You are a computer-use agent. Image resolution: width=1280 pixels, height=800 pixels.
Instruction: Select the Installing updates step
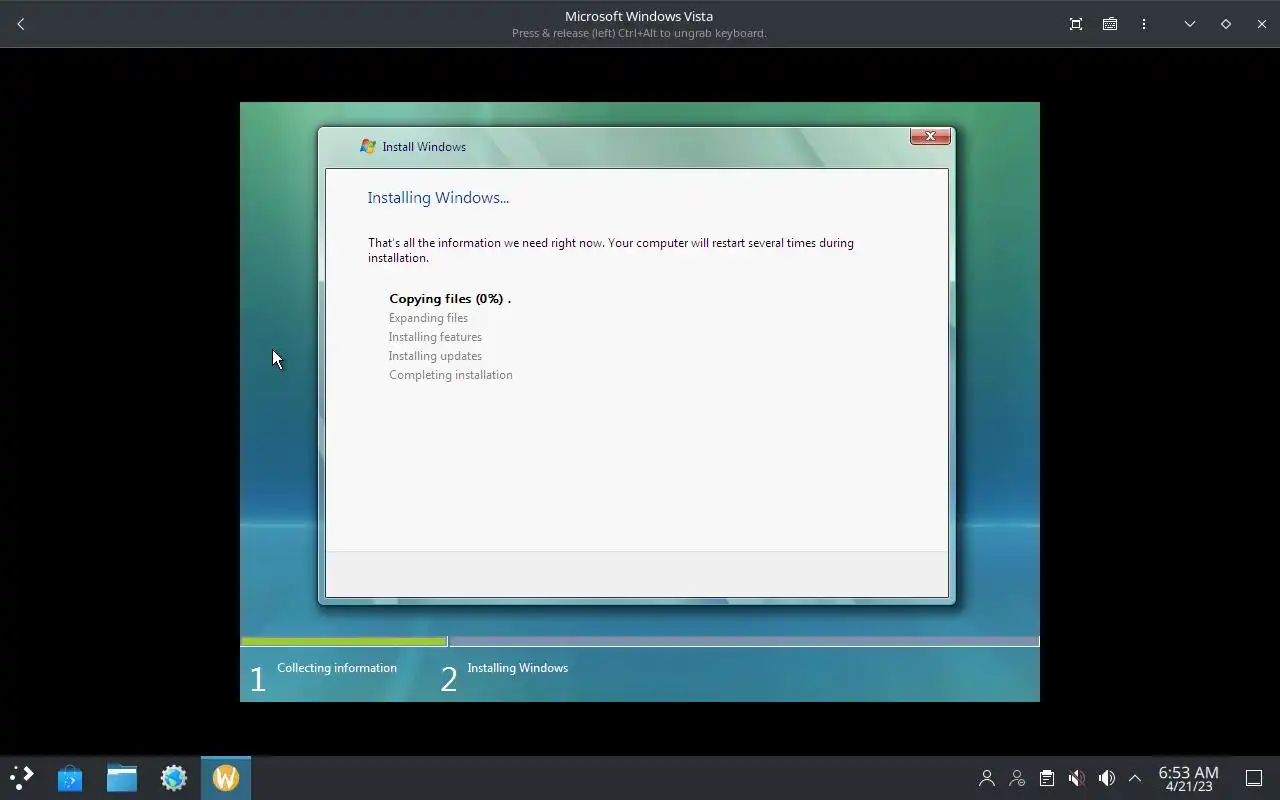435,356
